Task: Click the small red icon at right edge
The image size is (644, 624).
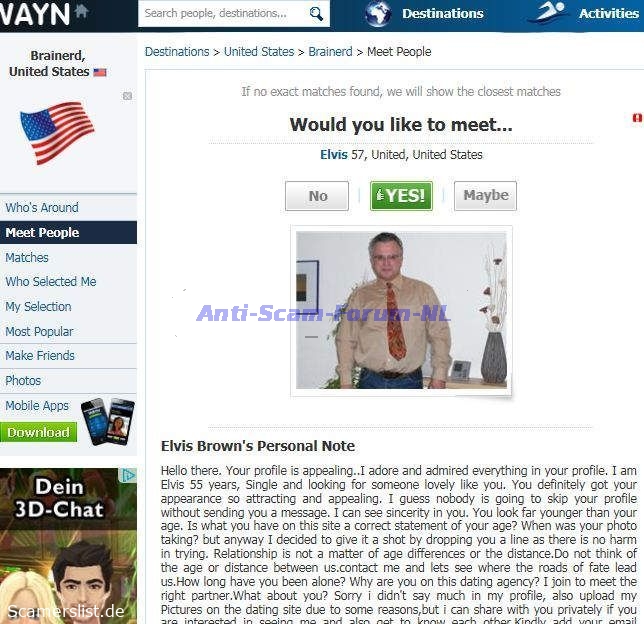Action: (x=637, y=118)
